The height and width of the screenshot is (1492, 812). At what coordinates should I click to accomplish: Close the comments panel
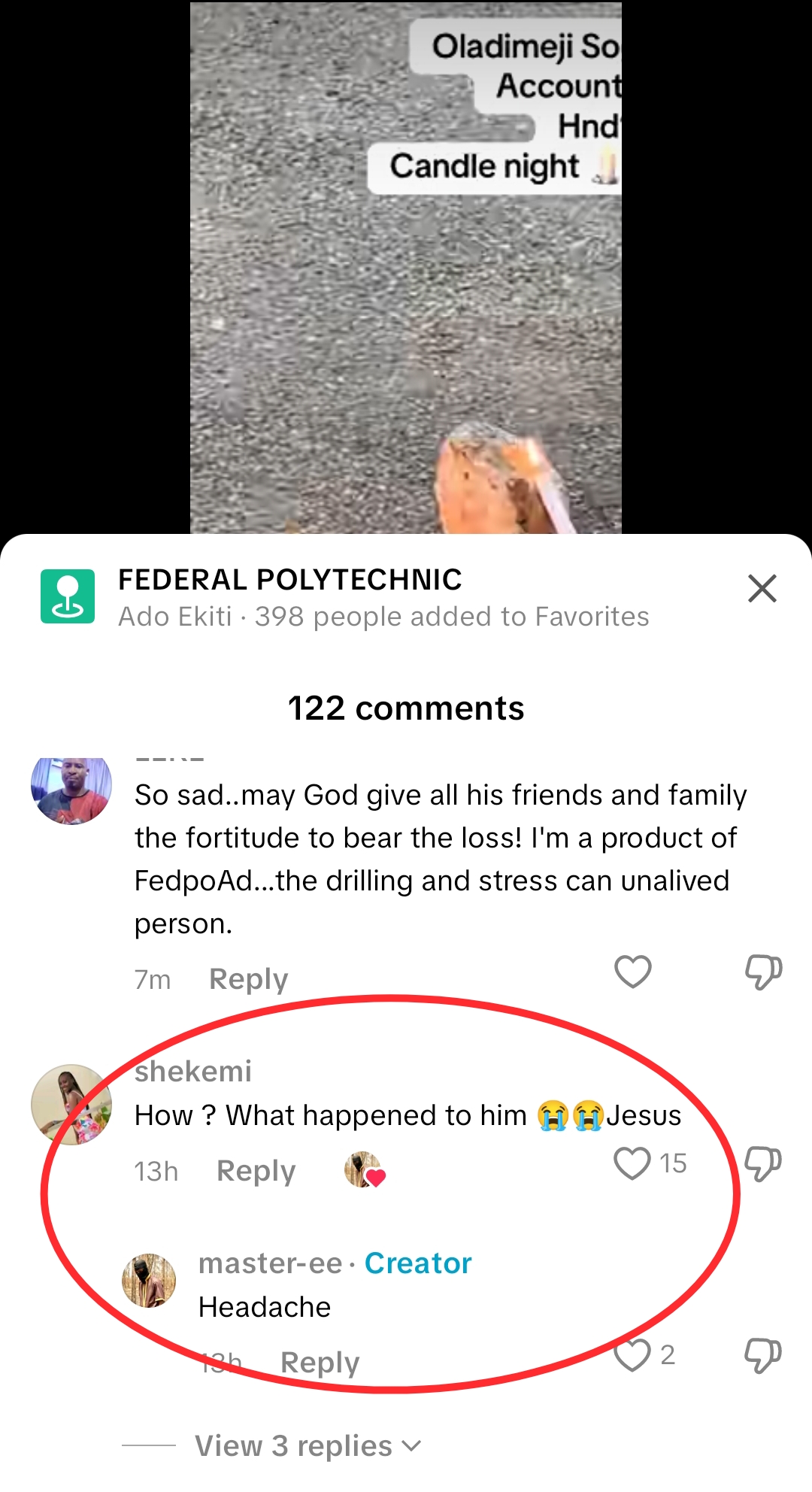[x=762, y=588]
